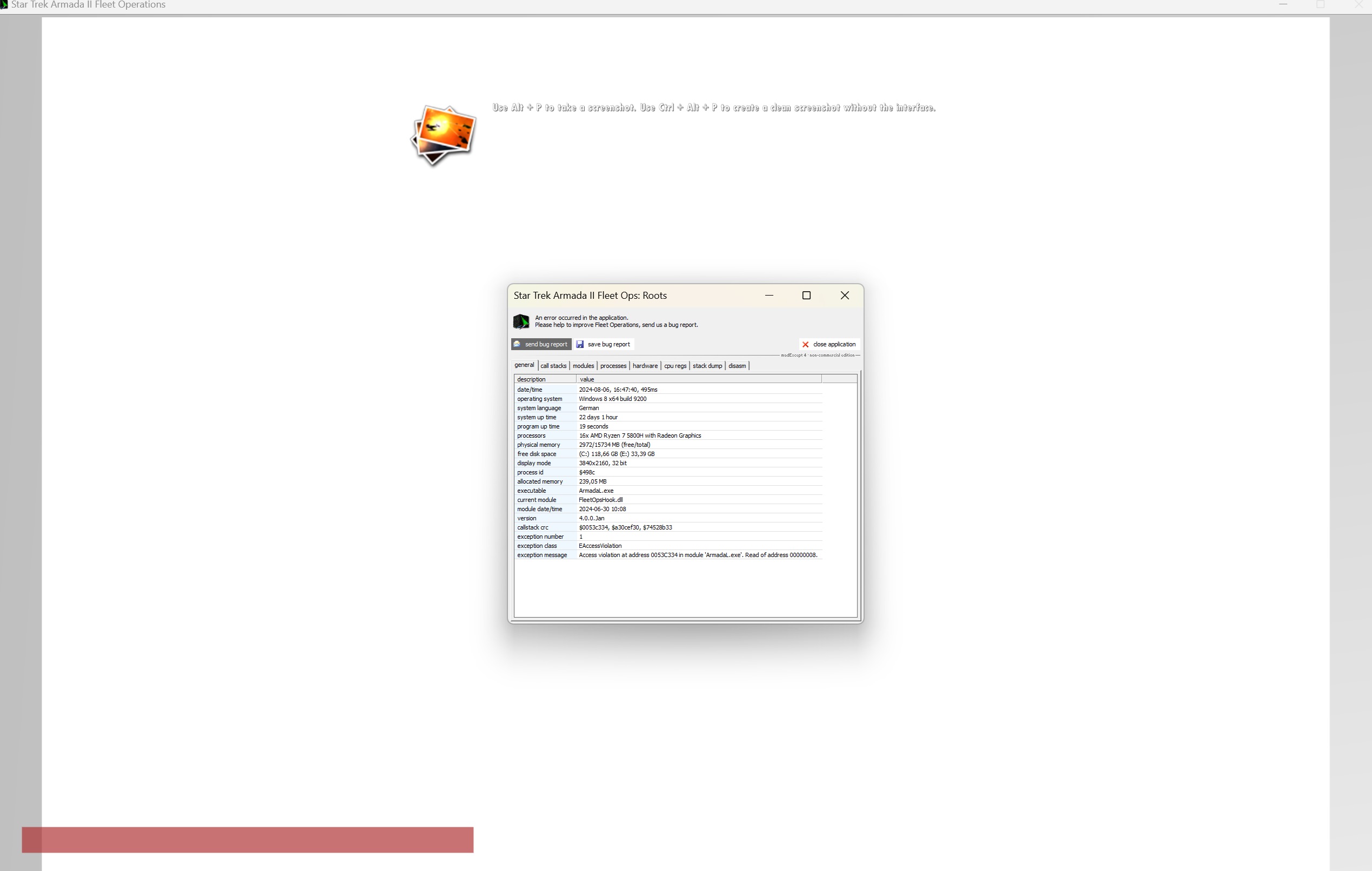This screenshot has width=1372, height=871.
Task: Select the physical memory value 2972/15734 MB
Action: (614, 445)
